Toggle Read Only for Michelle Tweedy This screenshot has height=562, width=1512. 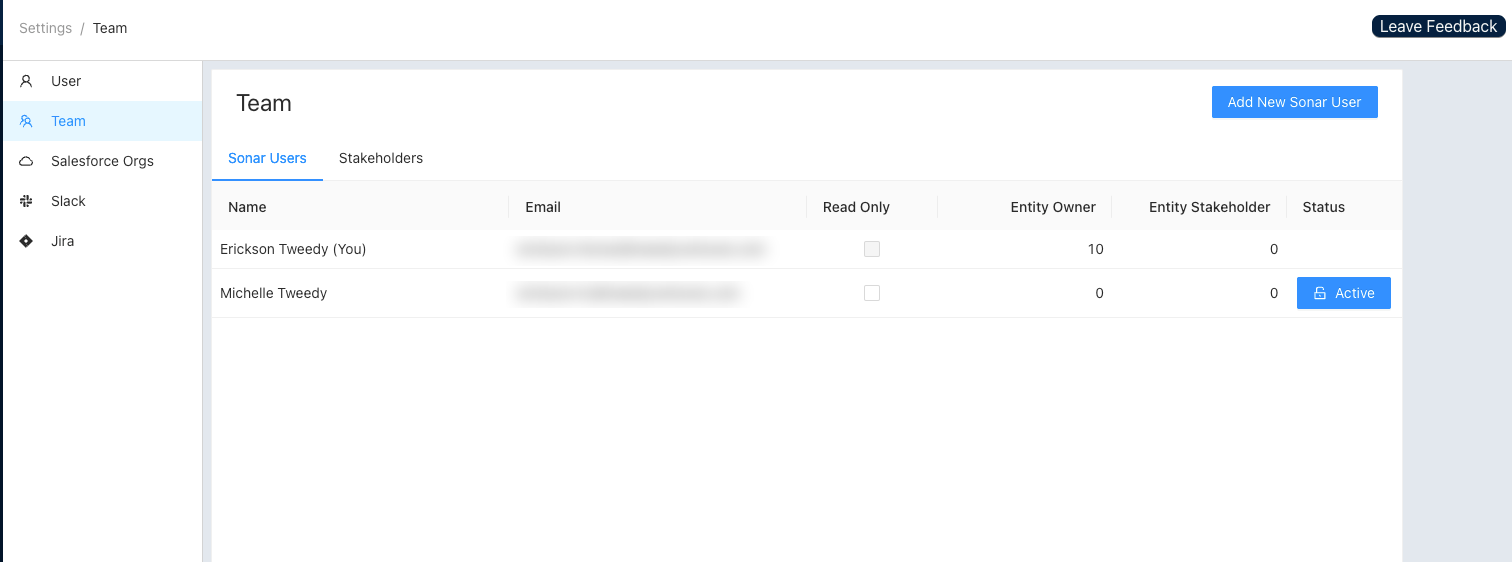(872, 293)
